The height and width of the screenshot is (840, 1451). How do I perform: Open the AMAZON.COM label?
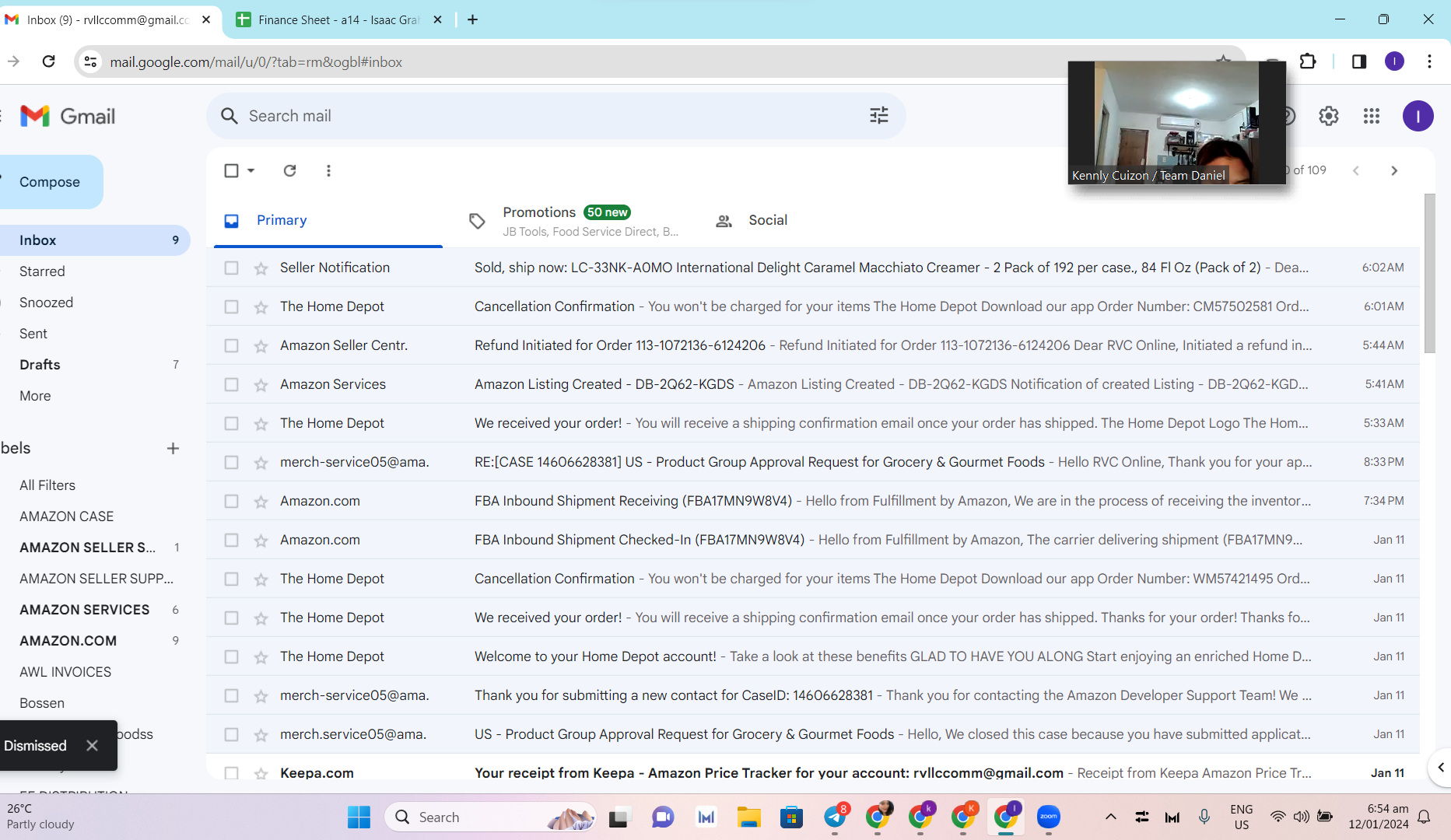(68, 641)
